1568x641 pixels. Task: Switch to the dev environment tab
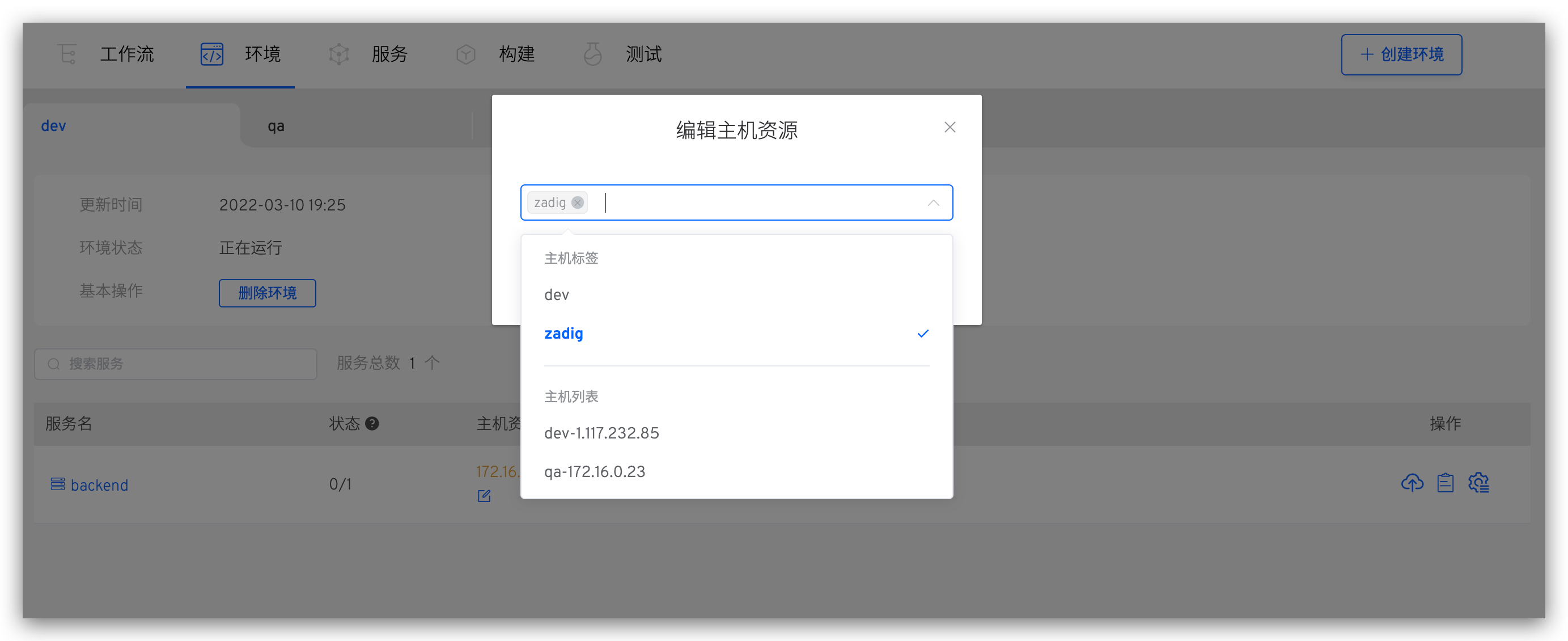(53, 125)
